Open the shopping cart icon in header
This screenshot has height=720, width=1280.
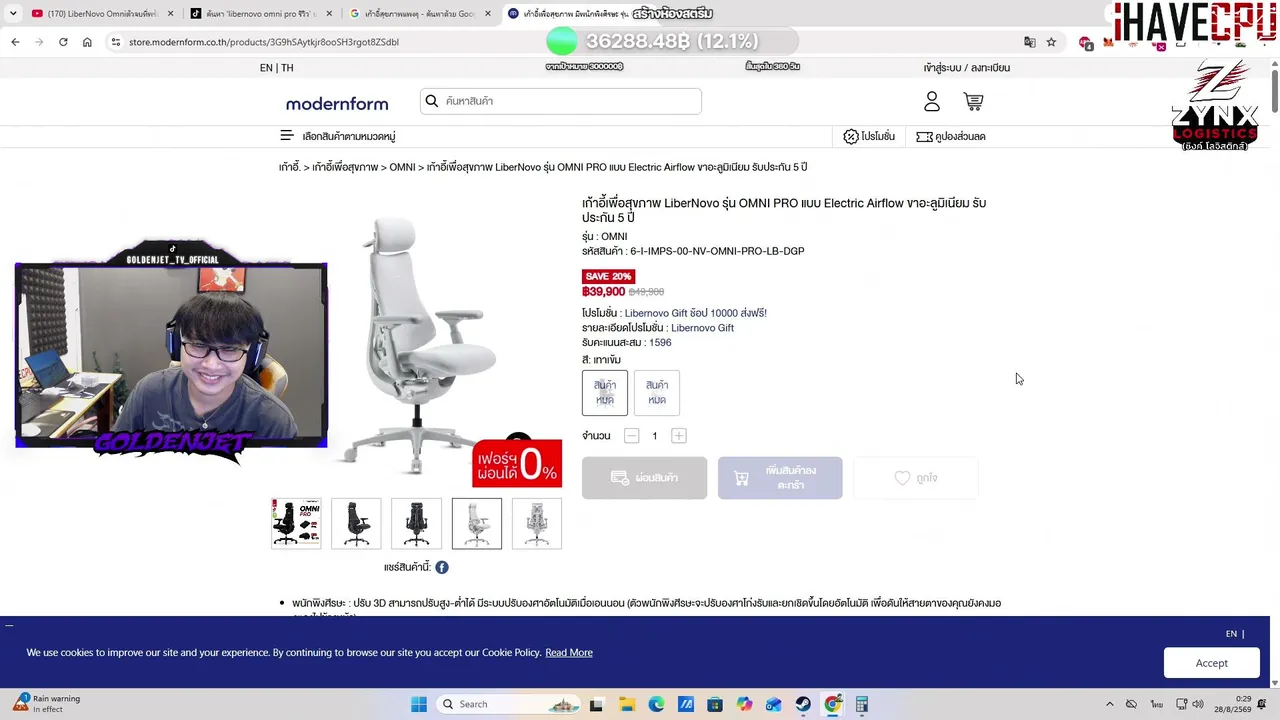tap(973, 101)
